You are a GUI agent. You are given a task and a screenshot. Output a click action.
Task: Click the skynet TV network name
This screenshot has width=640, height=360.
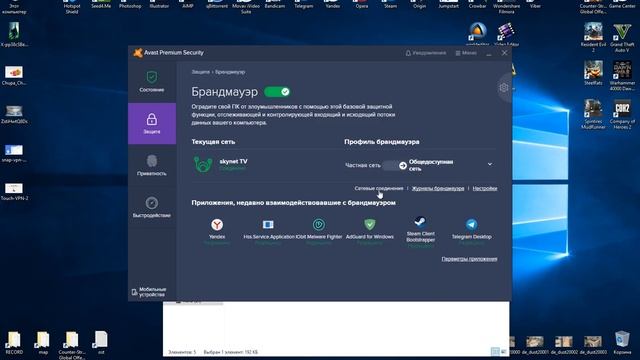(233, 162)
